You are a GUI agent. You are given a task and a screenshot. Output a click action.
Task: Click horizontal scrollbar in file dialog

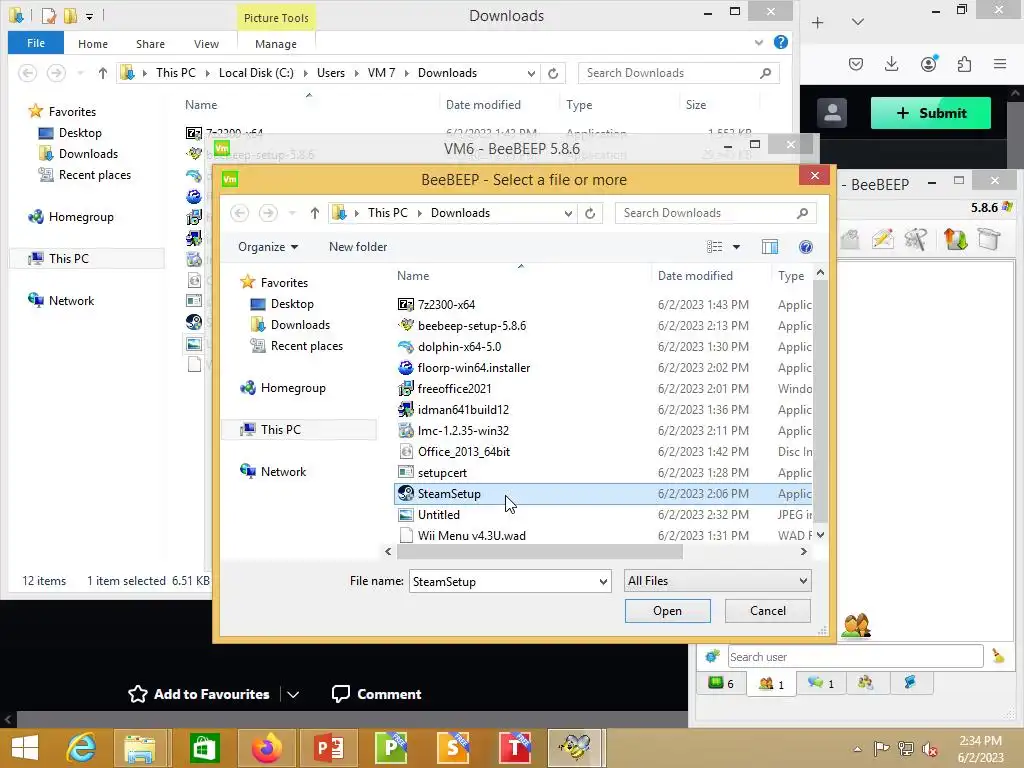tap(540, 552)
